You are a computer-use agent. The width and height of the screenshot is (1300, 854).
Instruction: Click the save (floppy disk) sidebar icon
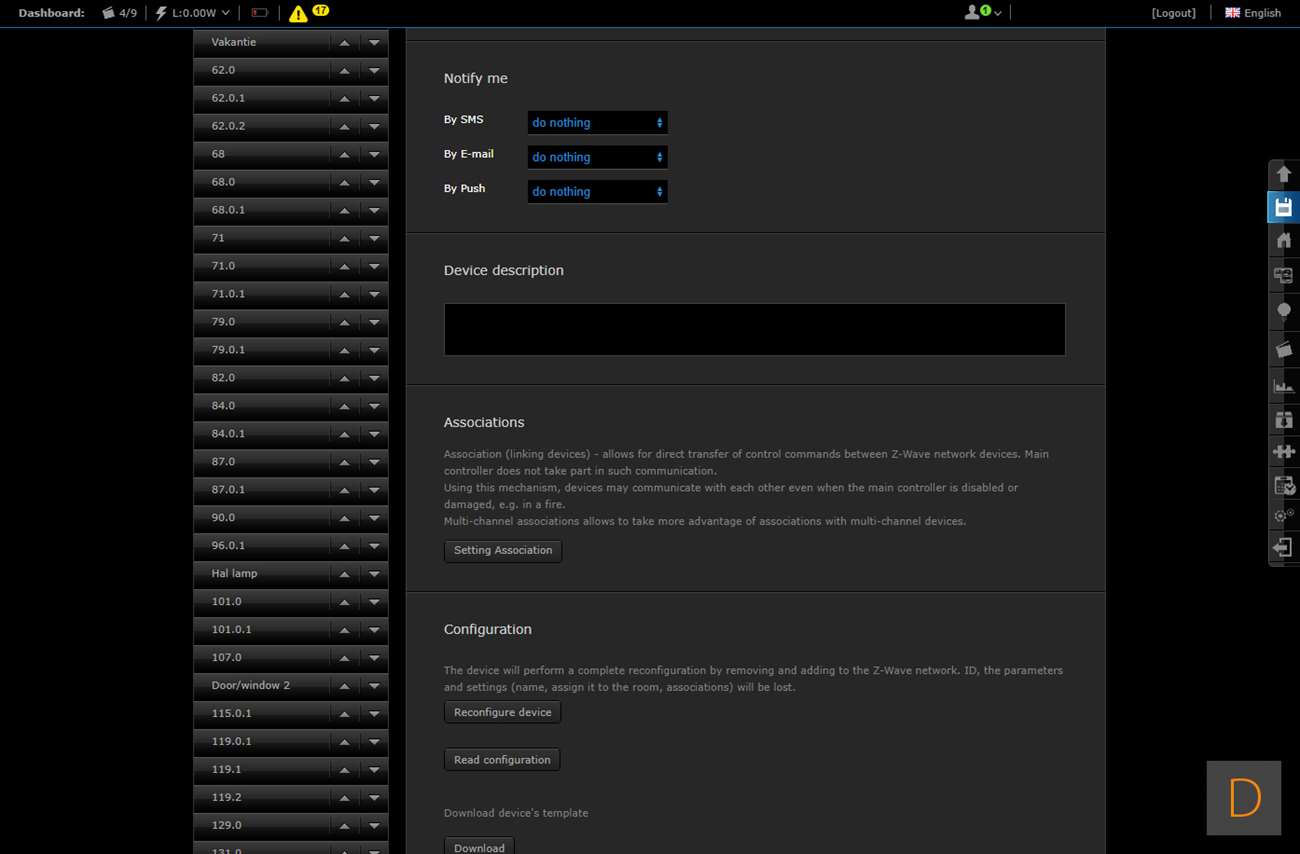tap(1284, 207)
